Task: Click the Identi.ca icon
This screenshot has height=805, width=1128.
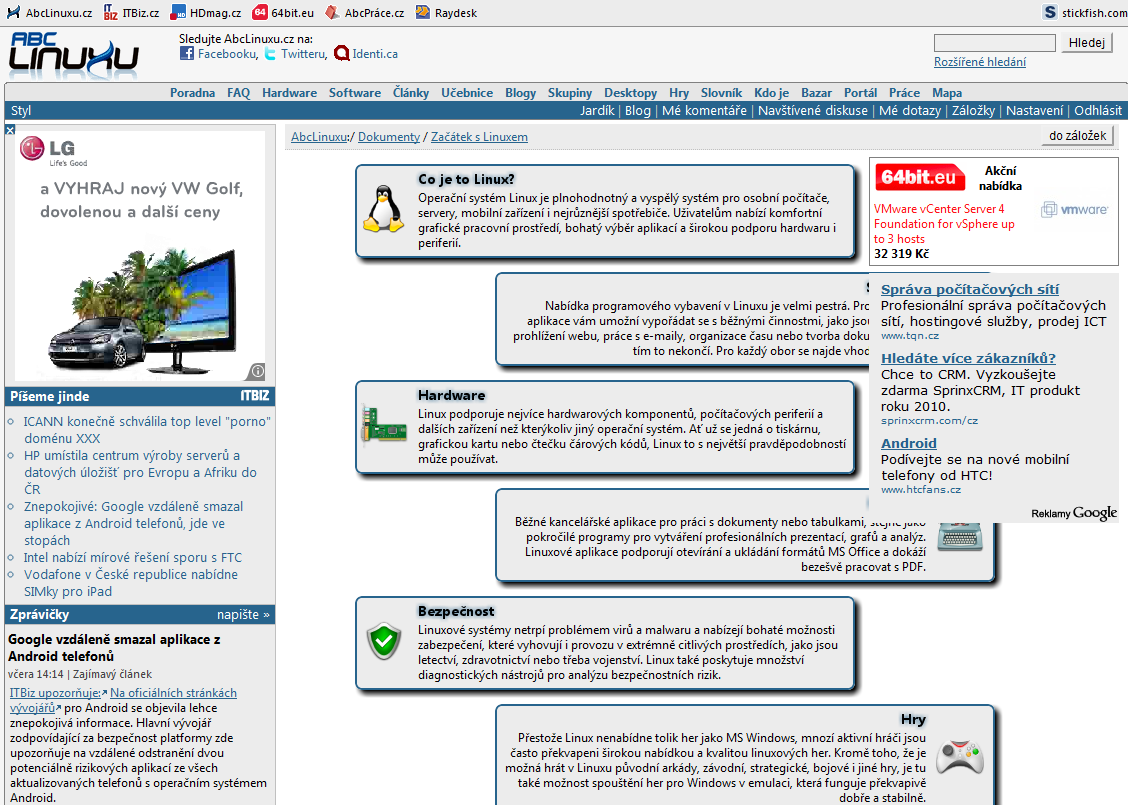Action: pyautogui.click(x=342, y=53)
